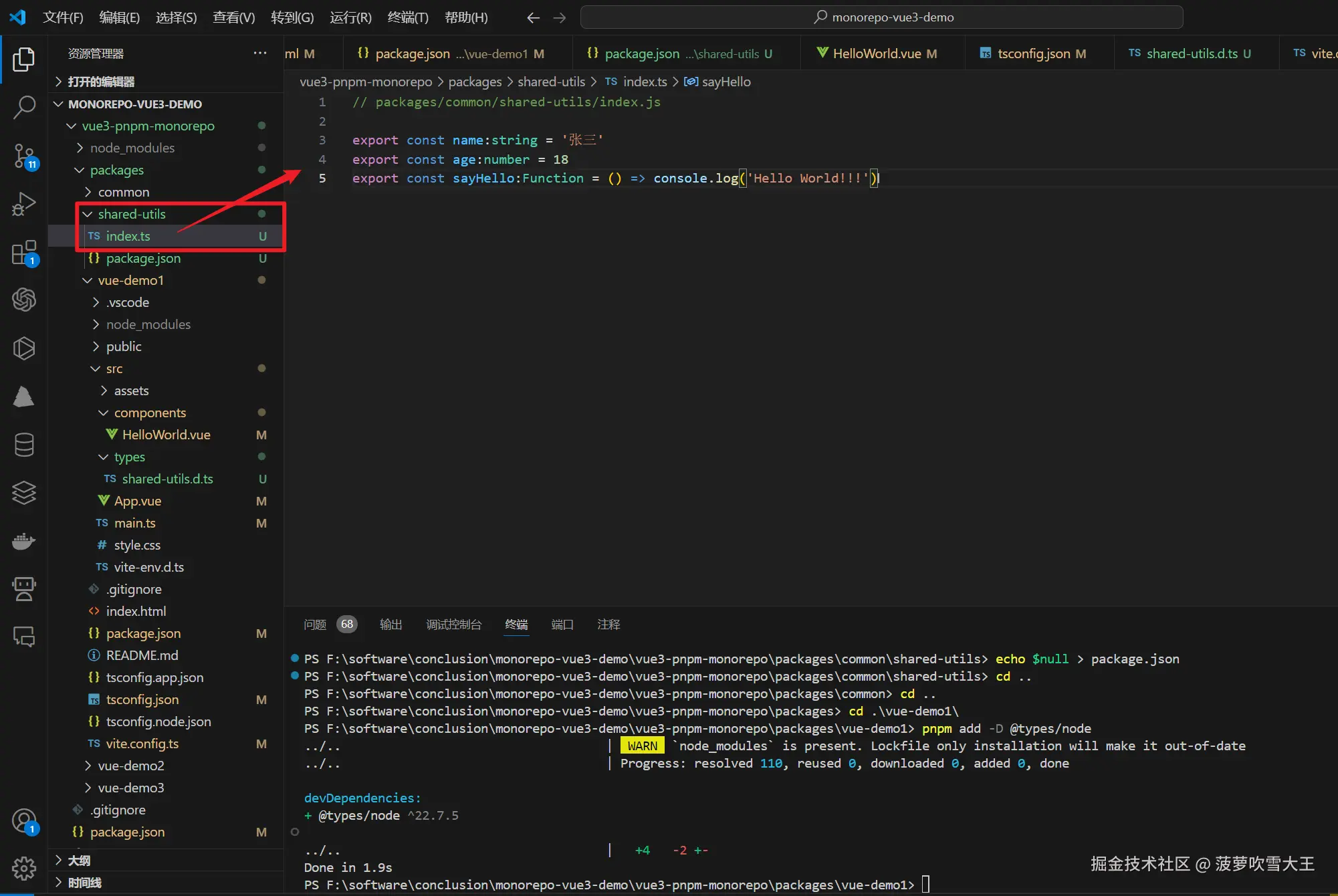Viewport: 1338px width, 896px height.
Task: Open Source Control view with 11 changes
Action: (x=24, y=156)
